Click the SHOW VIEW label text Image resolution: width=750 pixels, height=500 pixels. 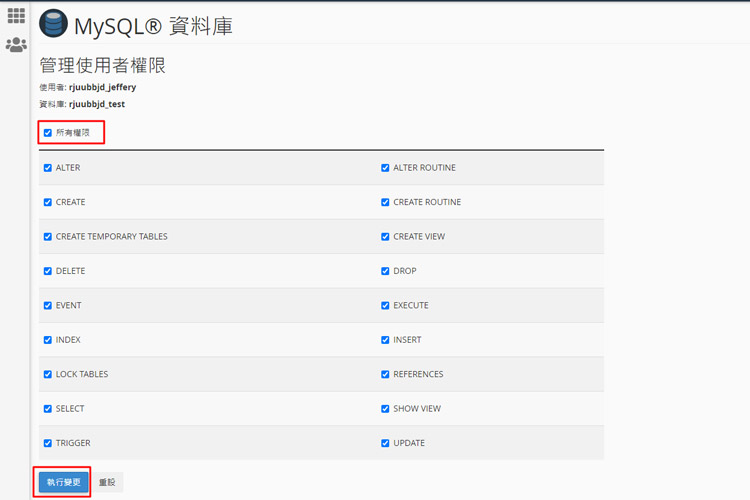(417, 409)
